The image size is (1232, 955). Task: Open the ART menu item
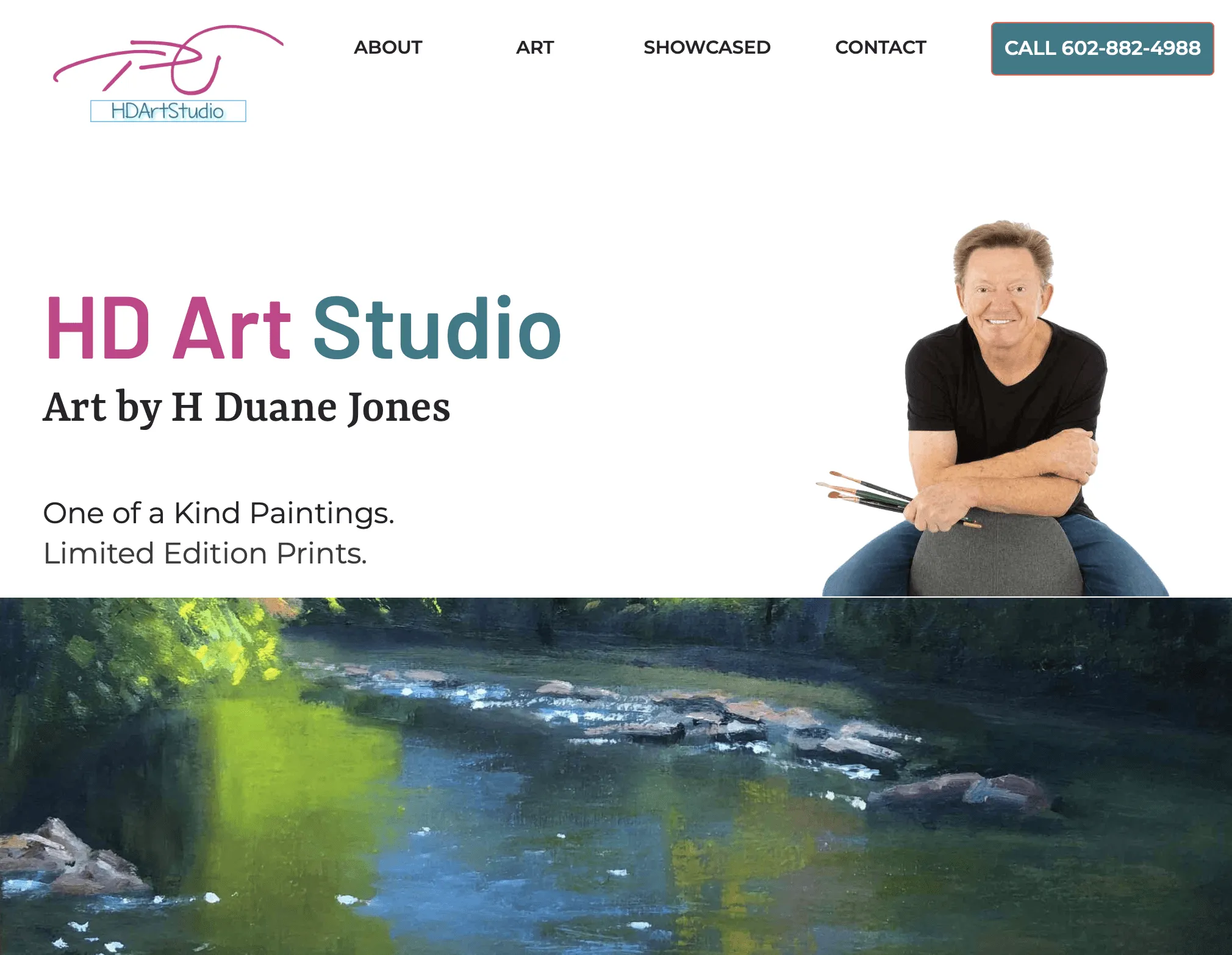535,48
